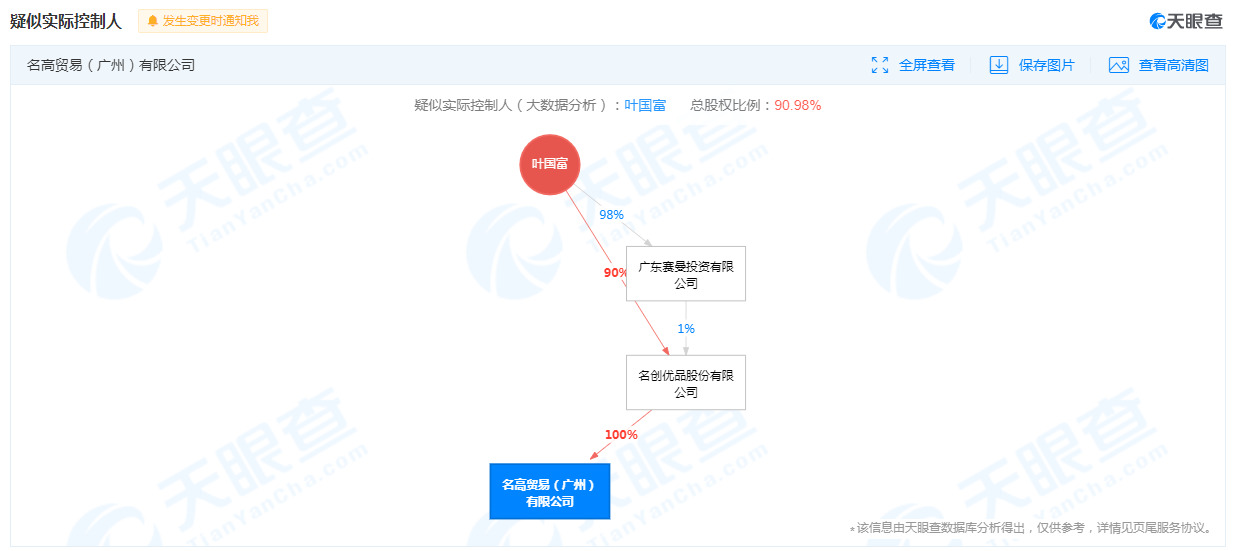Click the bell notification icon
Screen dimensions: 1238x551
[153, 20]
